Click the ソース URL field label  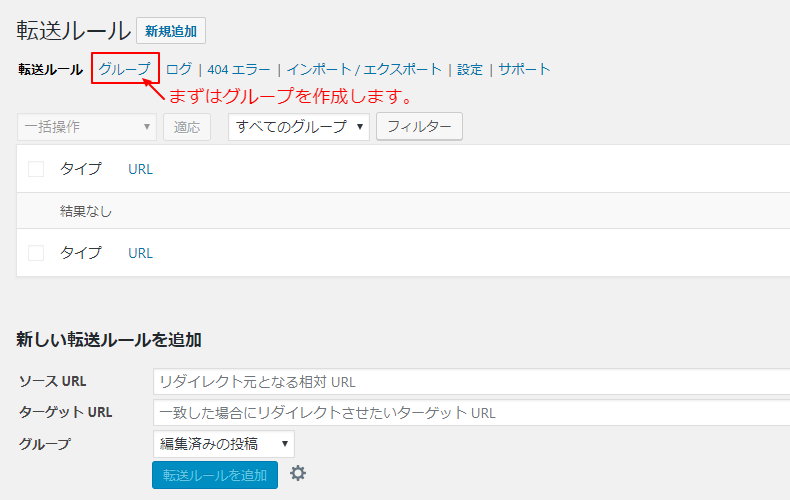52,382
